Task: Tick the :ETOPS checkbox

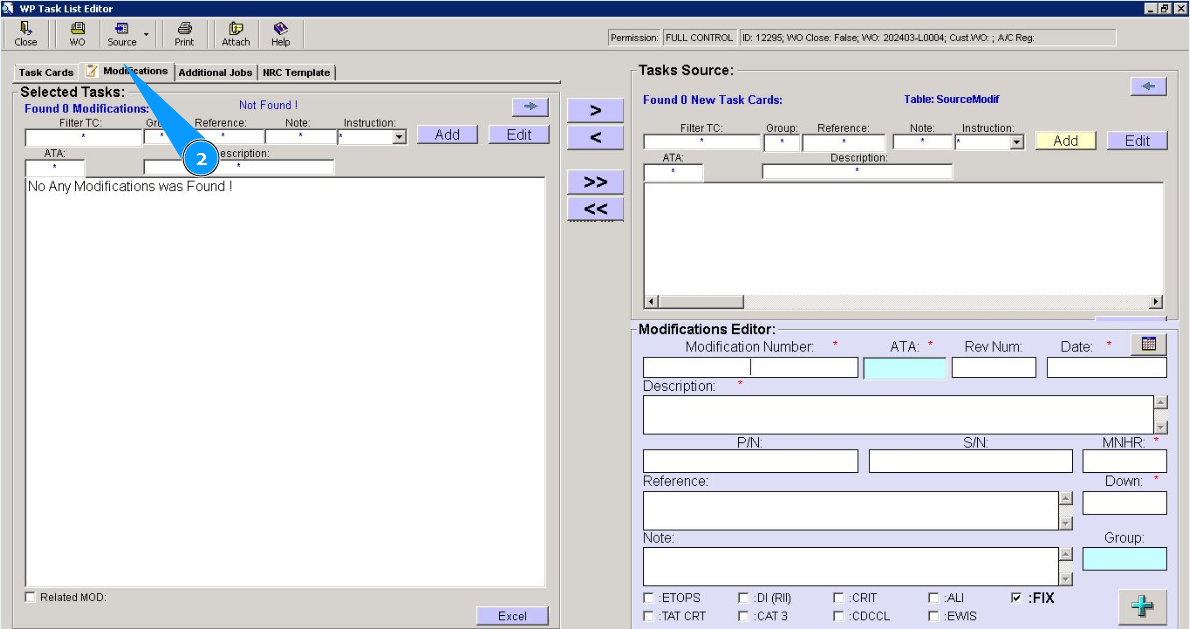Action: [650, 598]
